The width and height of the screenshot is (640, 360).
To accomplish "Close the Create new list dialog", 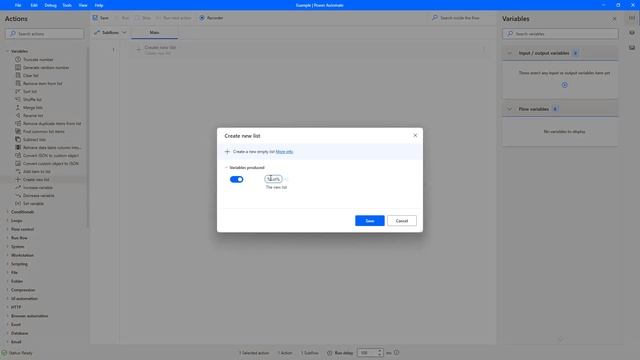I will pyautogui.click(x=415, y=136).
